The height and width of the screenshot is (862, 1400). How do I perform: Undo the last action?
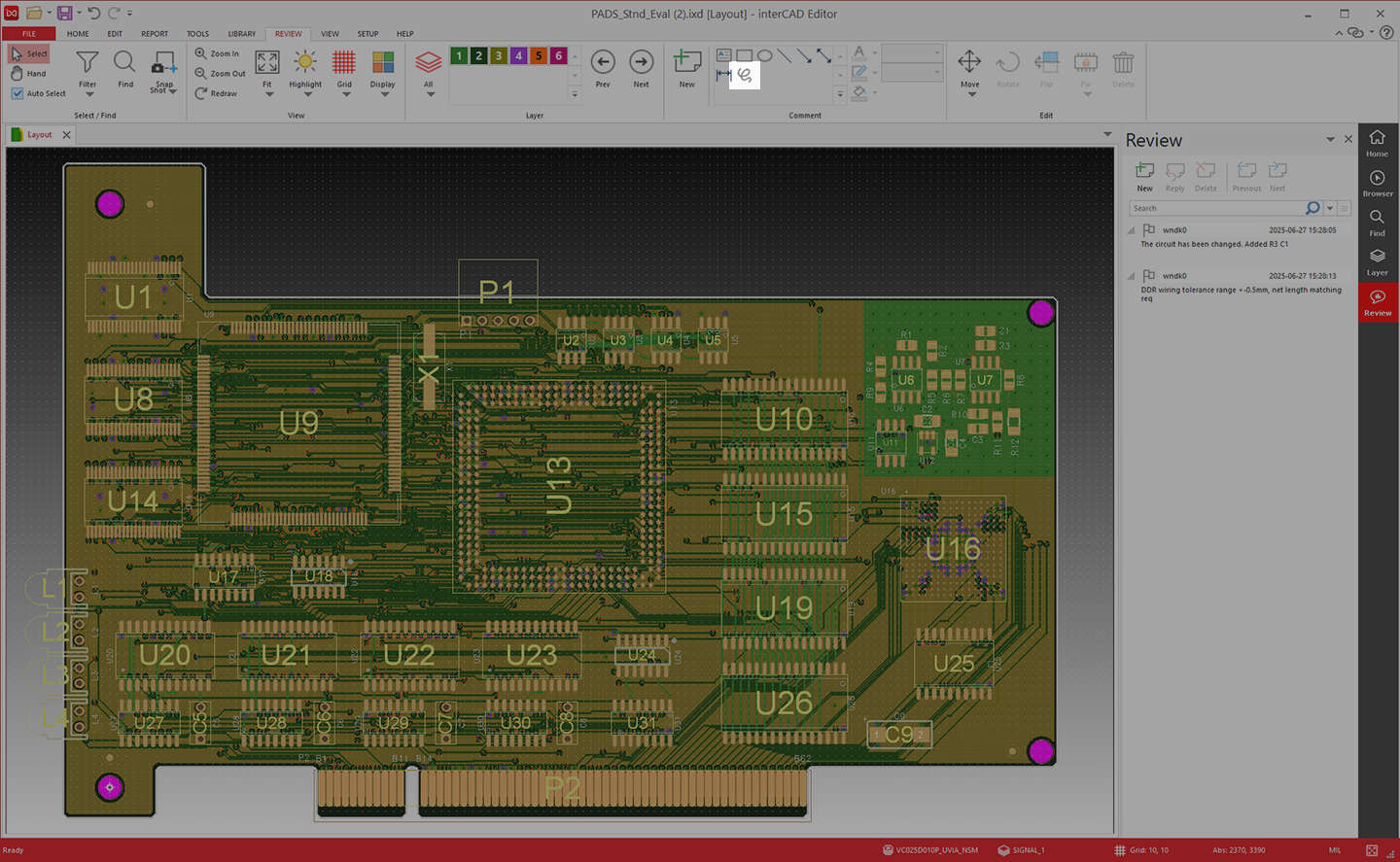tap(94, 13)
